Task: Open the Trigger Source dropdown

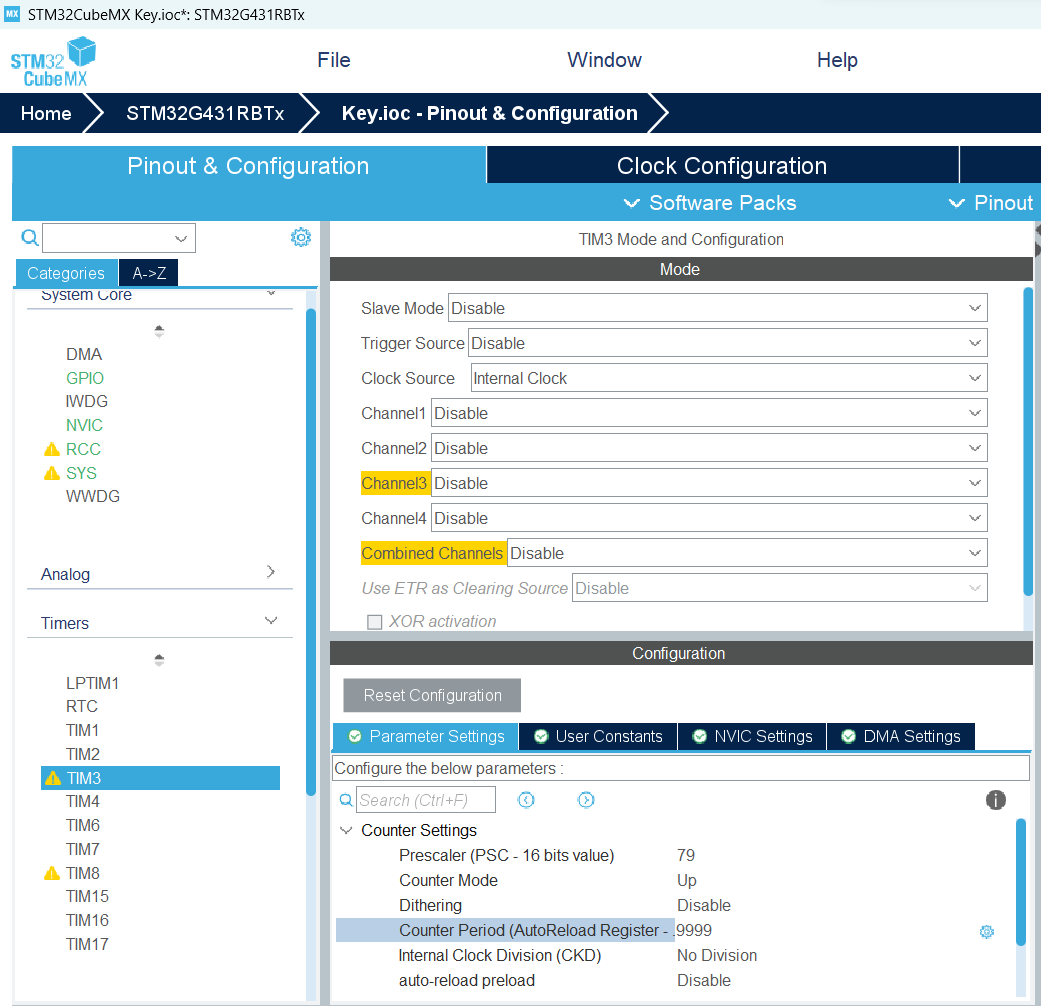Action: [728, 343]
